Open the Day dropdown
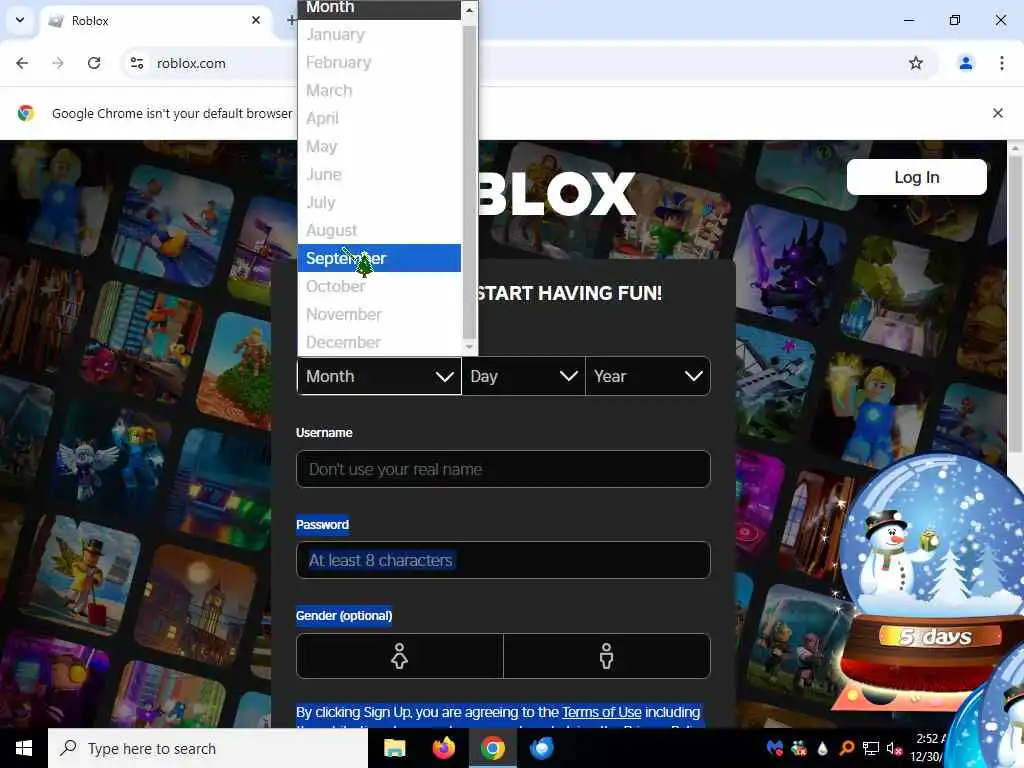This screenshot has height=768, width=1024. pos(524,376)
